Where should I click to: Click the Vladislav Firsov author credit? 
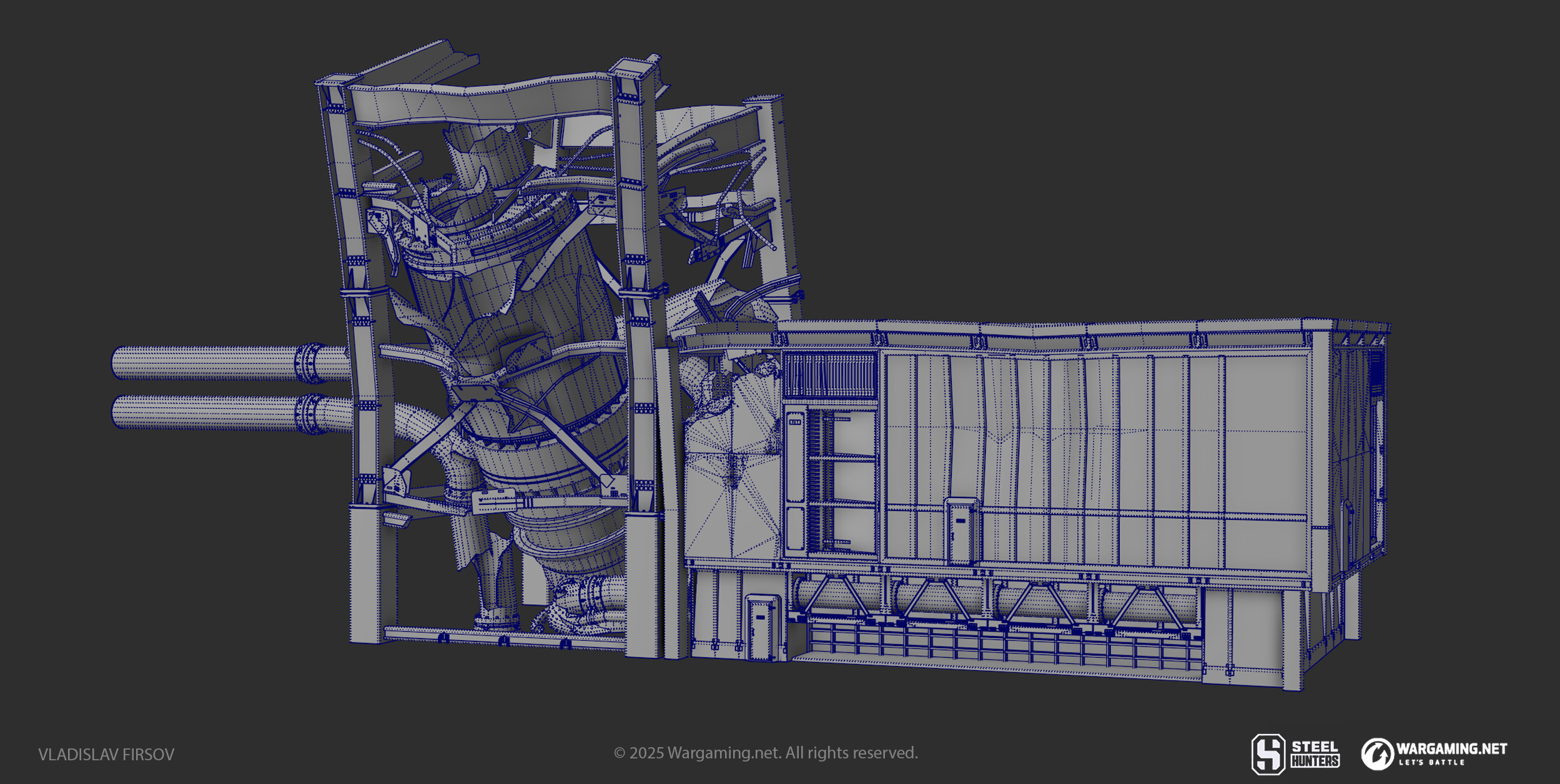click(x=106, y=755)
